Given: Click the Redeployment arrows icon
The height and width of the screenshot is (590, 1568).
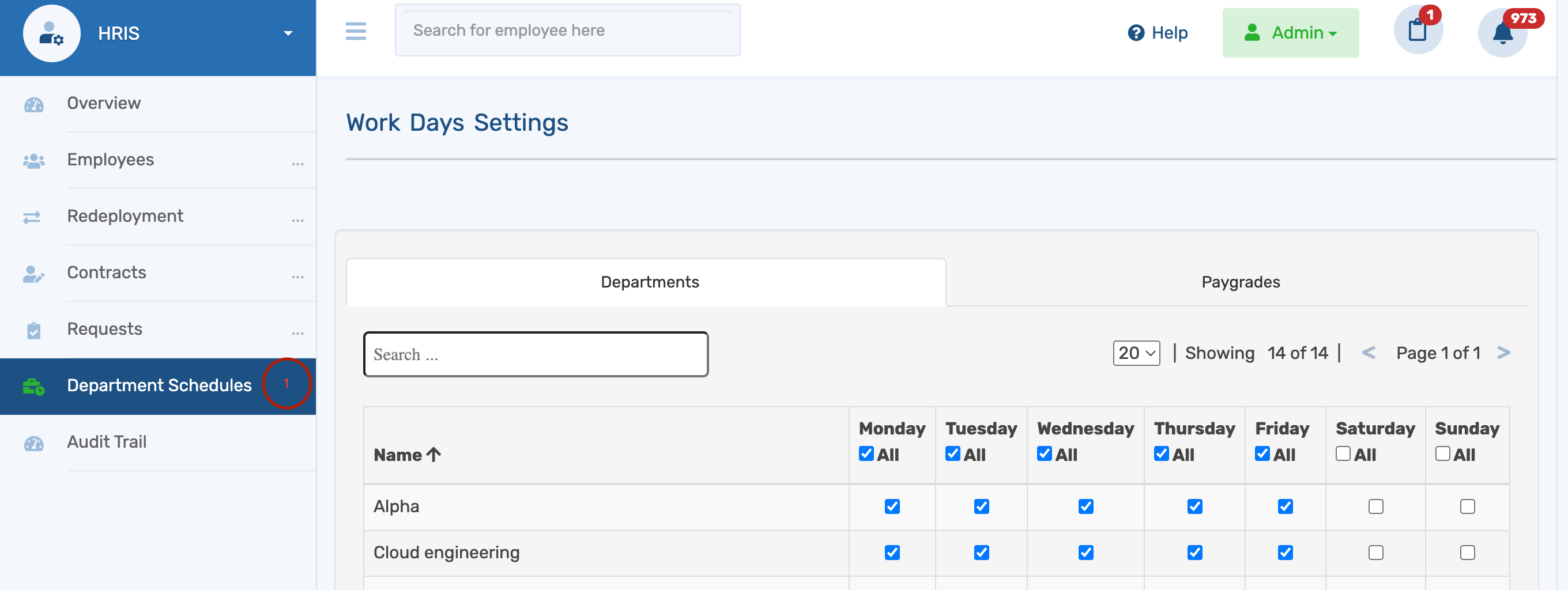Looking at the screenshot, I should (x=32, y=217).
